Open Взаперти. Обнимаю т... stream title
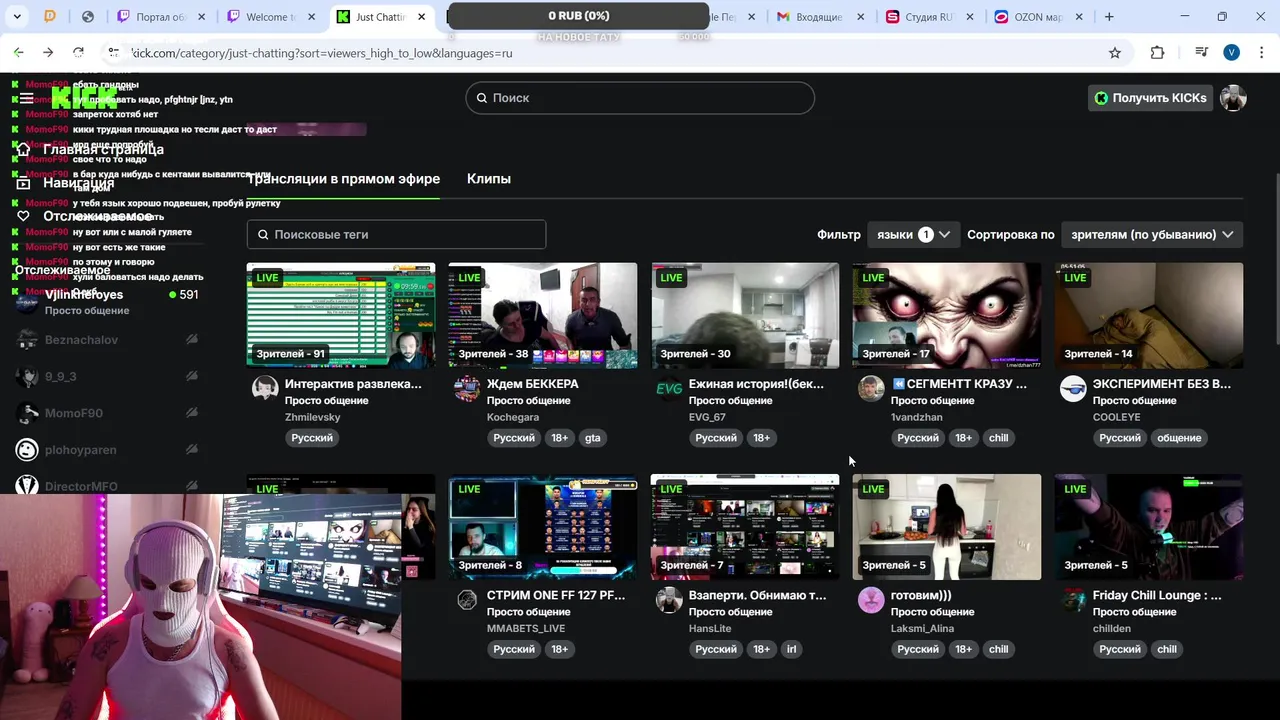Screen dimensions: 1280x720 [x=757, y=595]
